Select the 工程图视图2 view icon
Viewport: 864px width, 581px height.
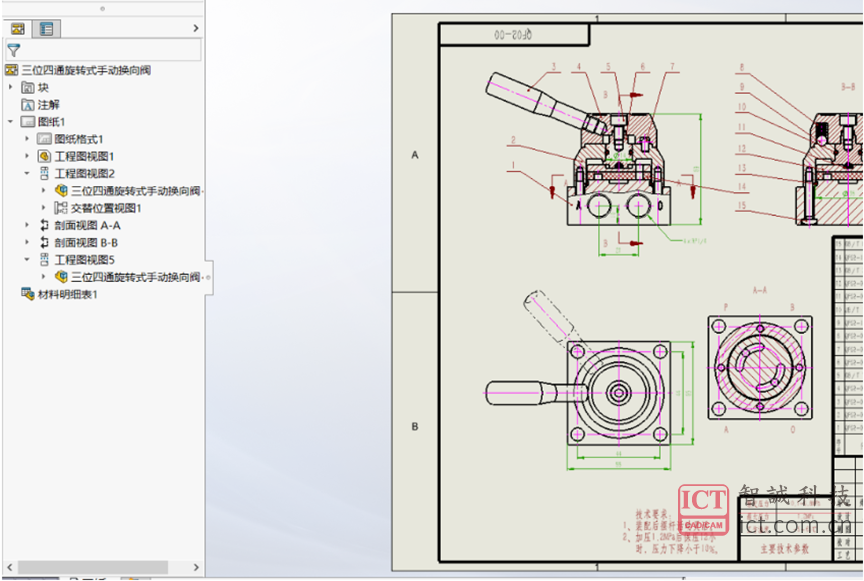tap(44, 174)
